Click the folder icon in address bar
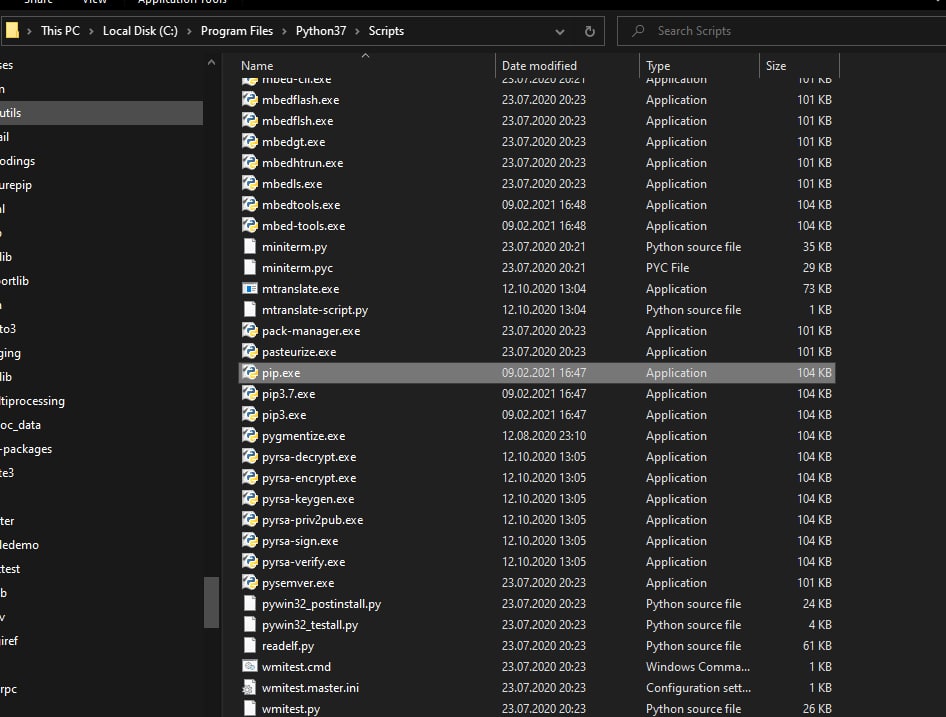946x717 pixels. point(12,30)
